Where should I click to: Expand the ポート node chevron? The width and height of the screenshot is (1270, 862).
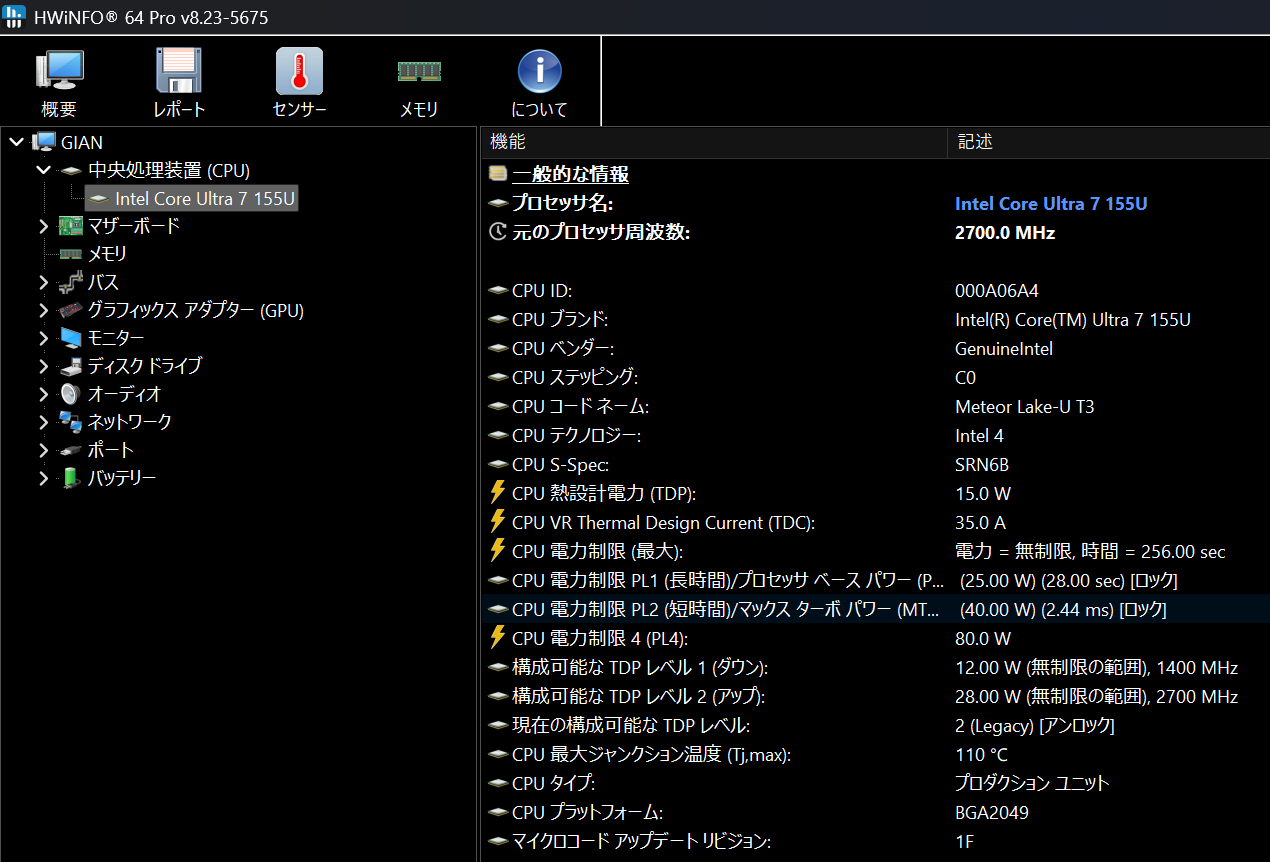pos(43,450)
